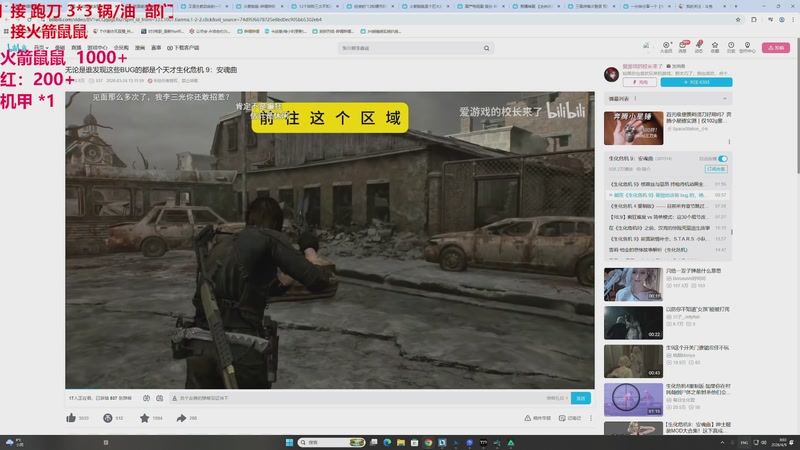This screenshot has width=800, height=450.
Task: Open the 赛事 esports menu item
Action: coord(156,47)
